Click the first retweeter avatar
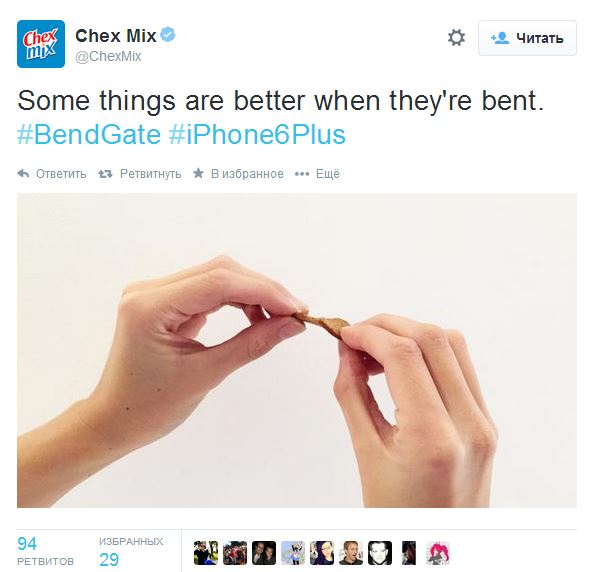Viewport: 602px width, 572px height. [206, 553]
